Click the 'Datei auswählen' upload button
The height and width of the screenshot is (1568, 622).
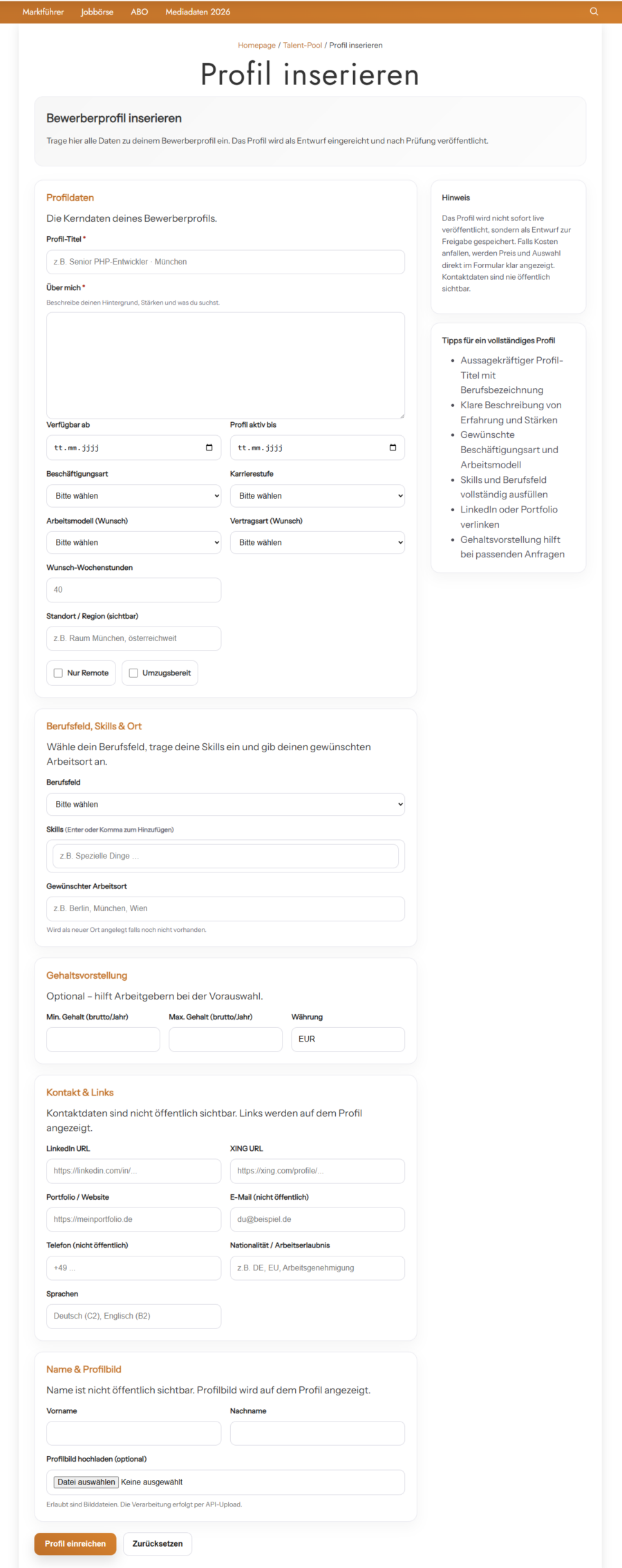[x=86, y=1482]
